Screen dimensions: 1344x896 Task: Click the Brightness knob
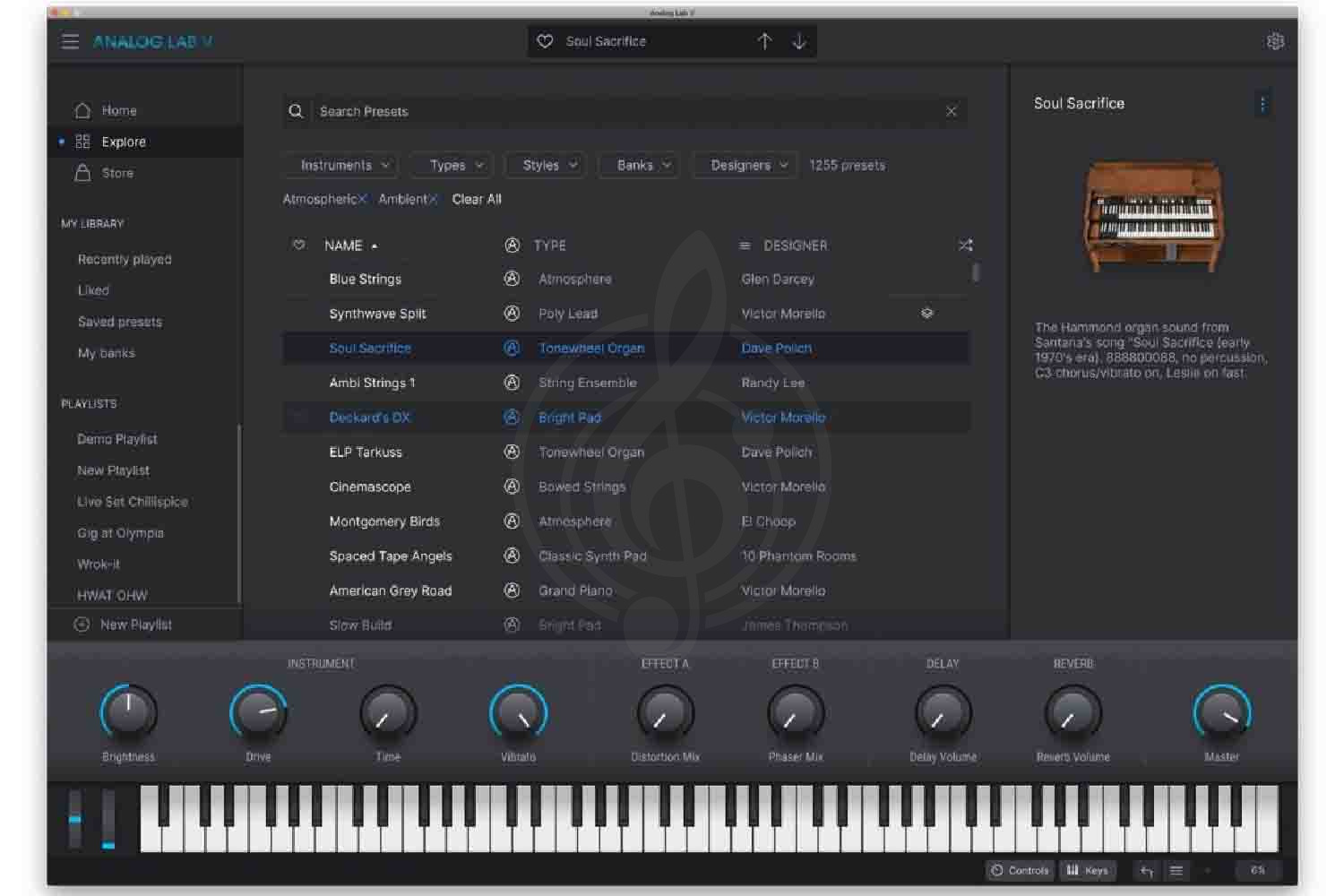click(x=128, y=713)
